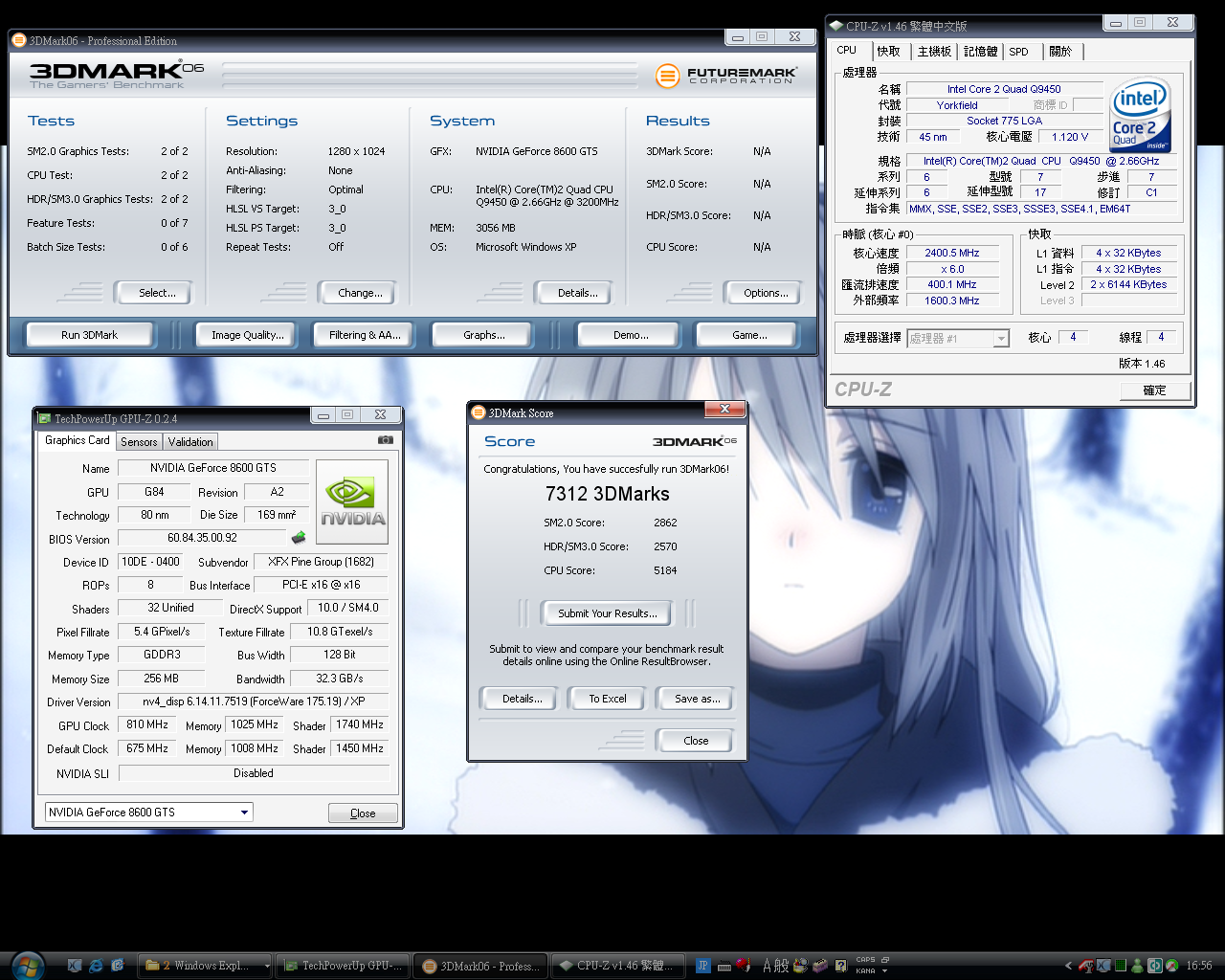This screenshot has height=980, width=1225.
Task: Open the SPD tab in CPU-Z
Action: click(x=1018, y=52)
